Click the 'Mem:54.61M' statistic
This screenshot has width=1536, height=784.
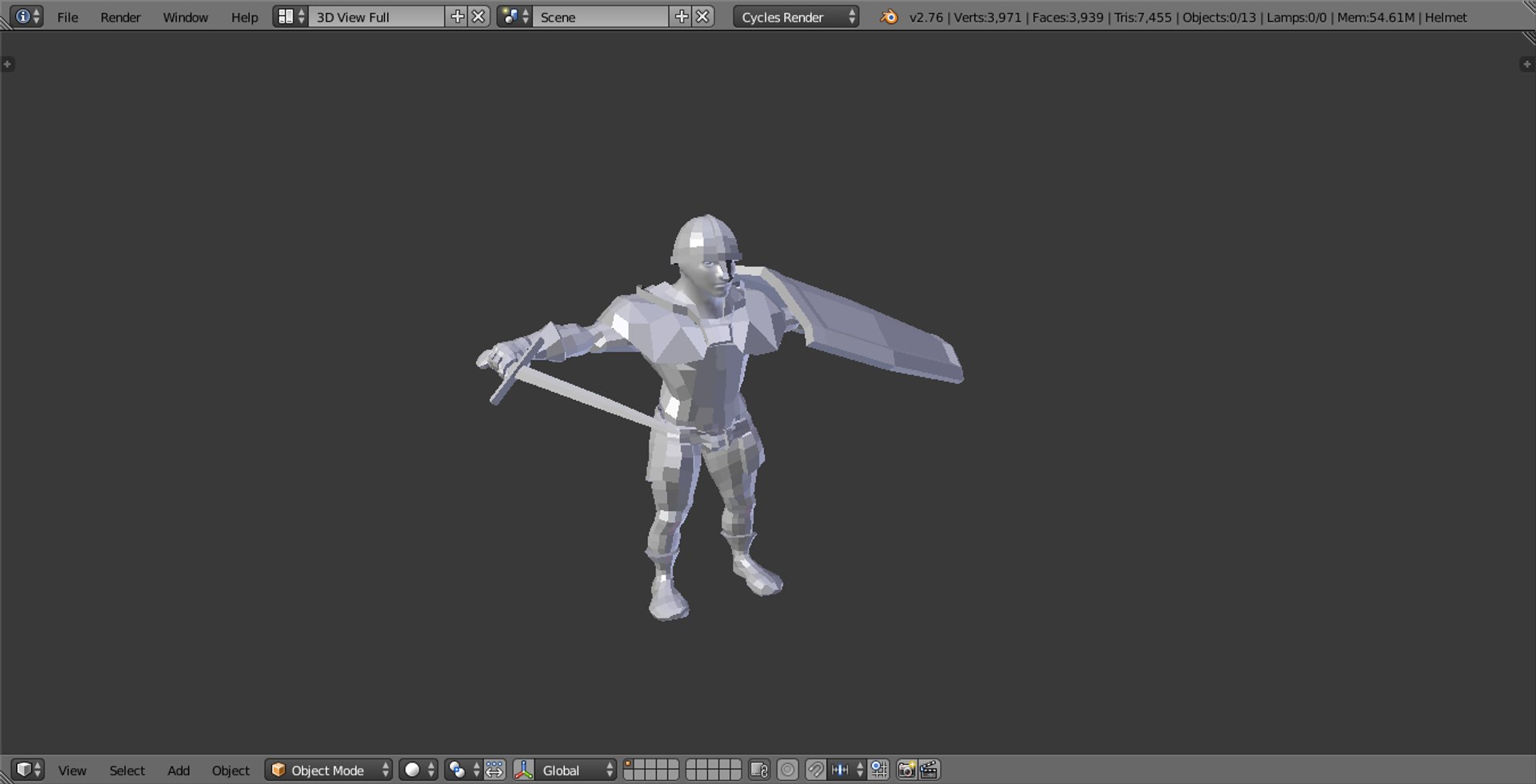(1376, 17)
